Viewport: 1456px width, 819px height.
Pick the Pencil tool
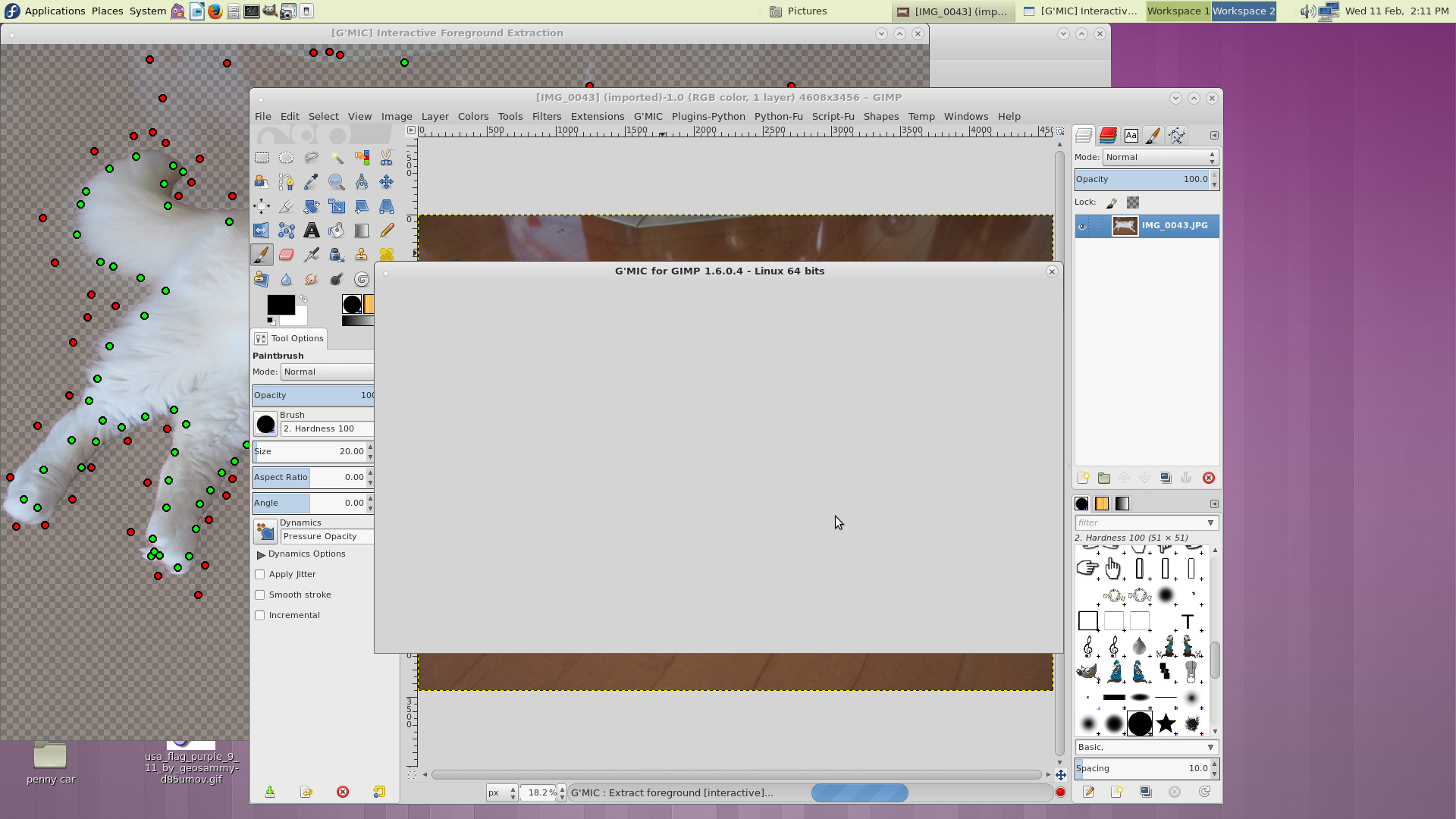click(386, 231)
